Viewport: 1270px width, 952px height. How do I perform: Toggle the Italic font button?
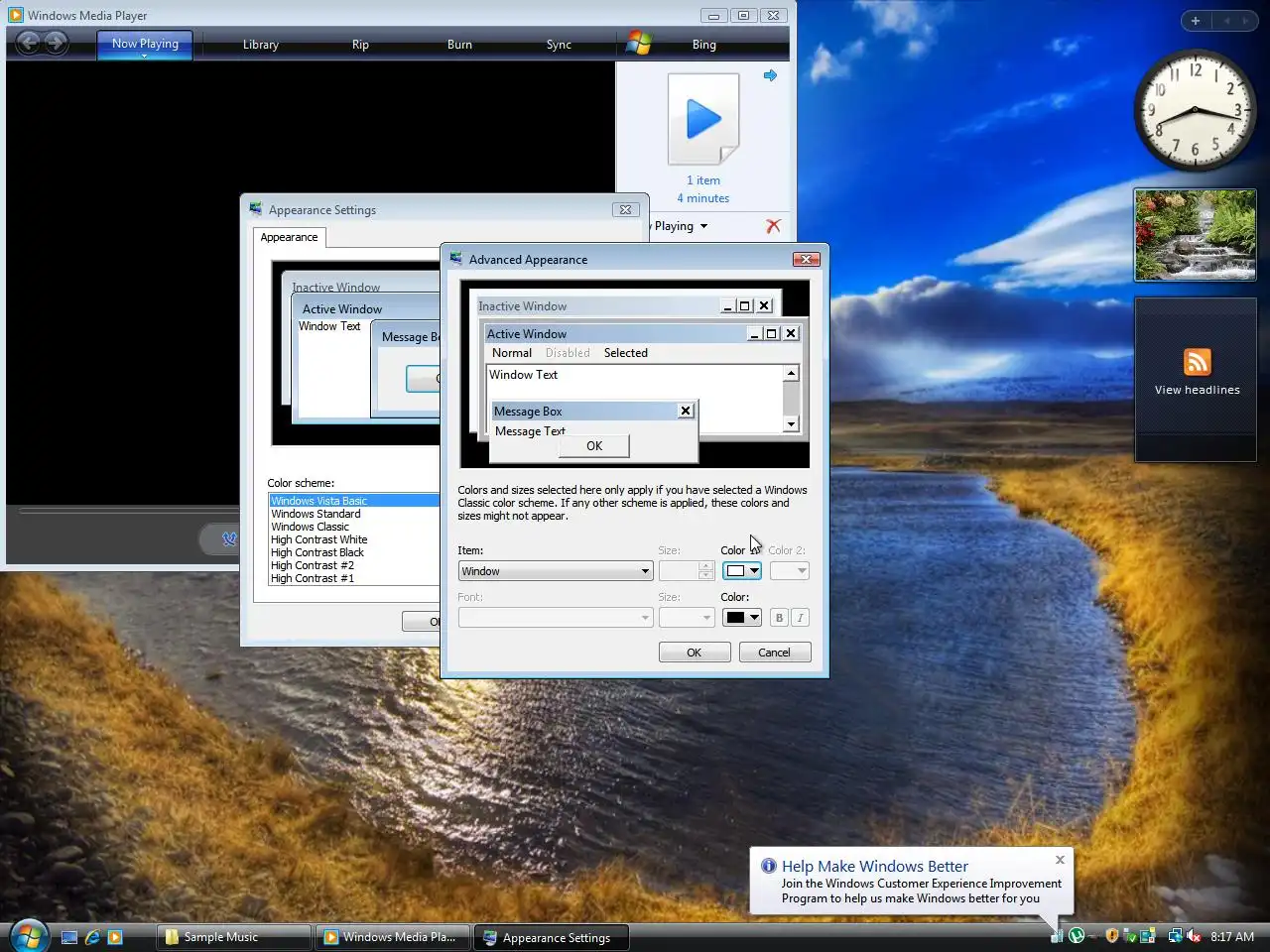[x=800, y=618]
